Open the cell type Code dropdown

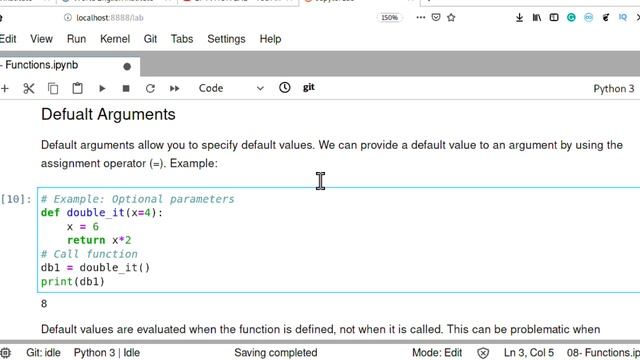(x=231, y=88)
